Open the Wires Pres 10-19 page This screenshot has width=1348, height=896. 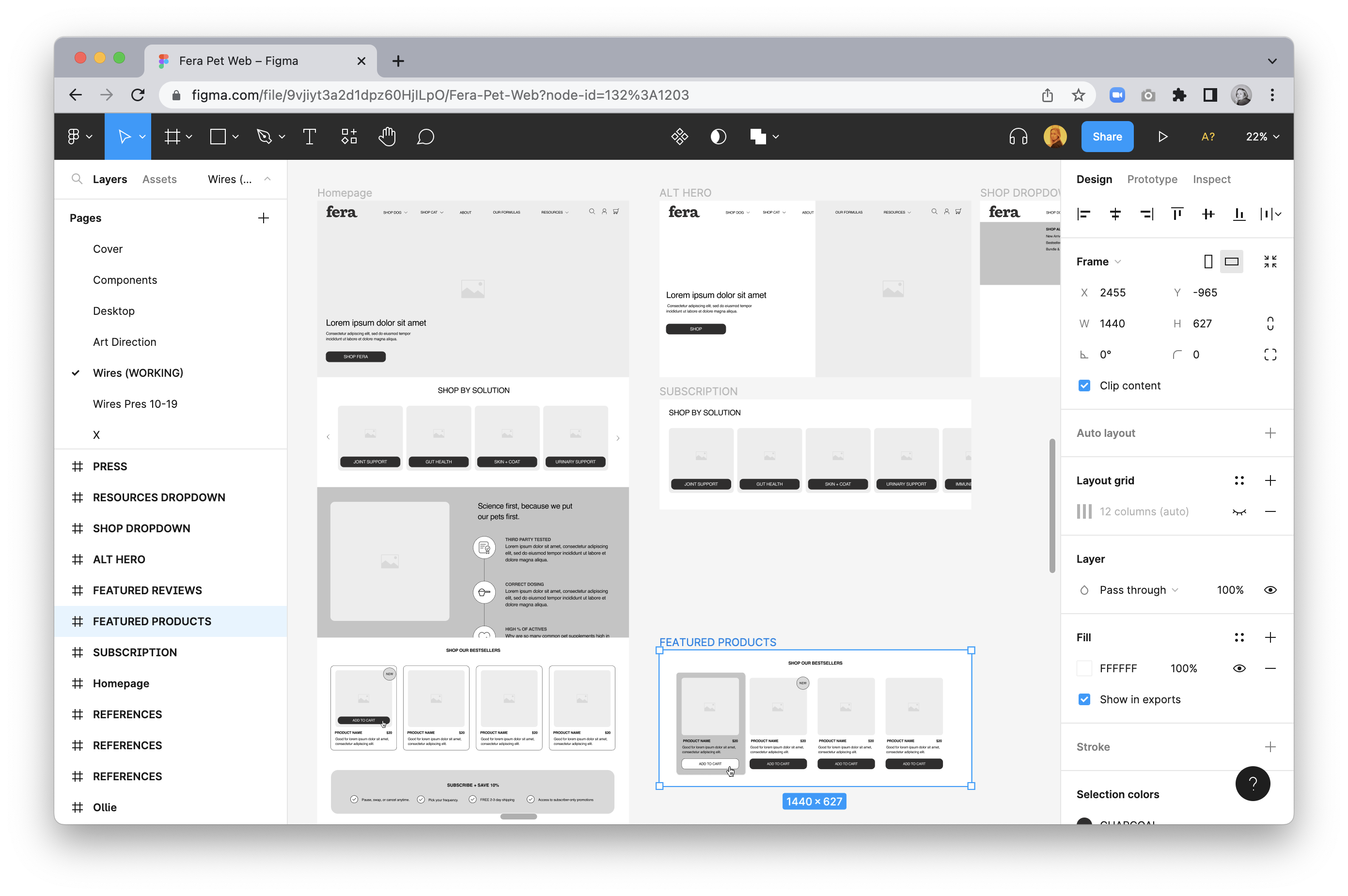tap(135, 403)
